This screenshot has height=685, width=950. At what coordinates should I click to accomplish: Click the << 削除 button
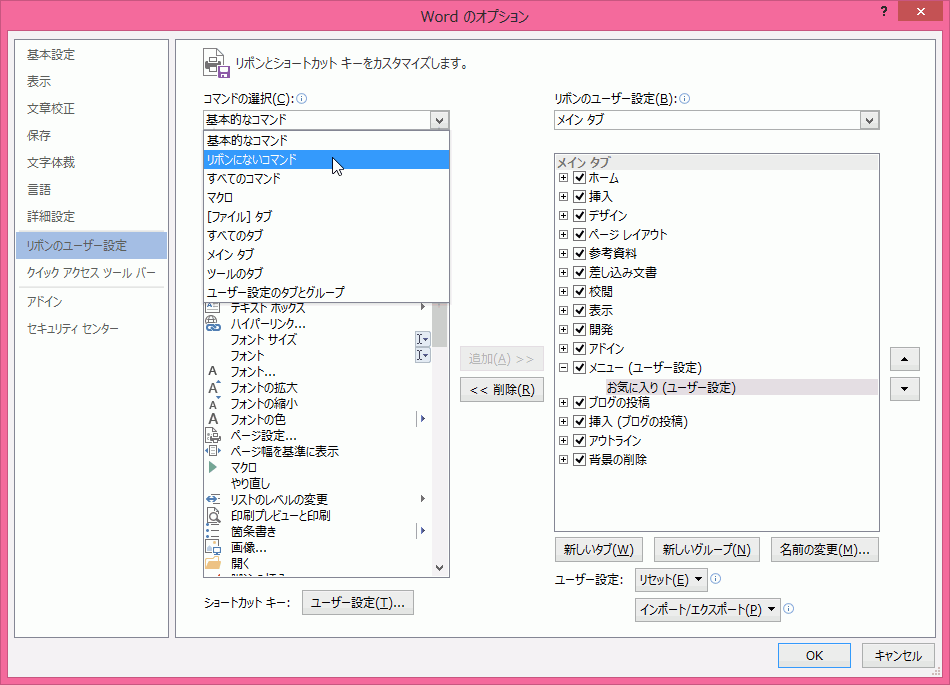click(x=502, y=389)
